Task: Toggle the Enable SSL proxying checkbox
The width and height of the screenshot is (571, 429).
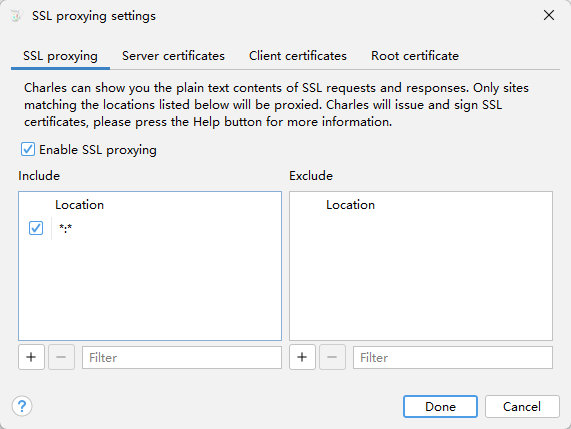Action: coord(28,149)
